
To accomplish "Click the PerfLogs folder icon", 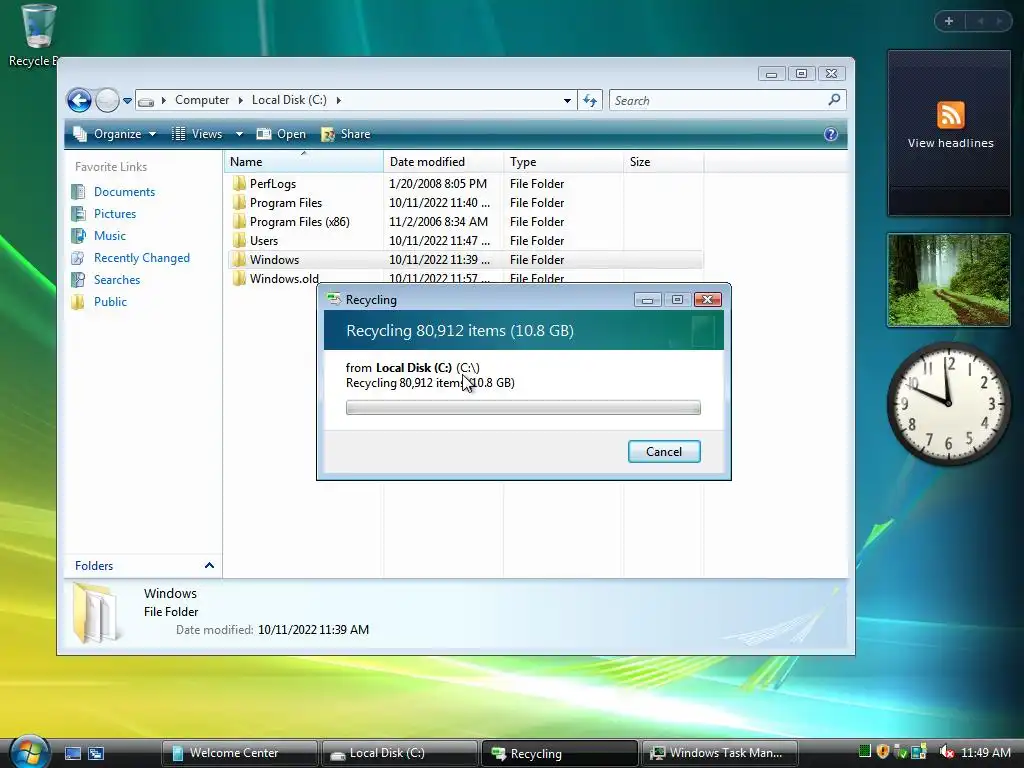I will [239, 184].
